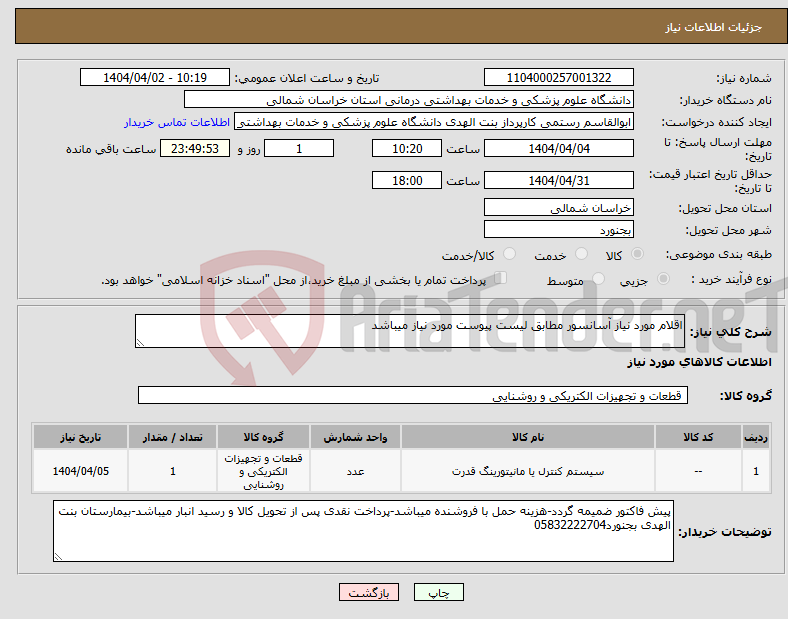Click item name سیستم کنترل یا مانیتورینگ قدرت
This screenshot has width=788, height=619.
528,471
